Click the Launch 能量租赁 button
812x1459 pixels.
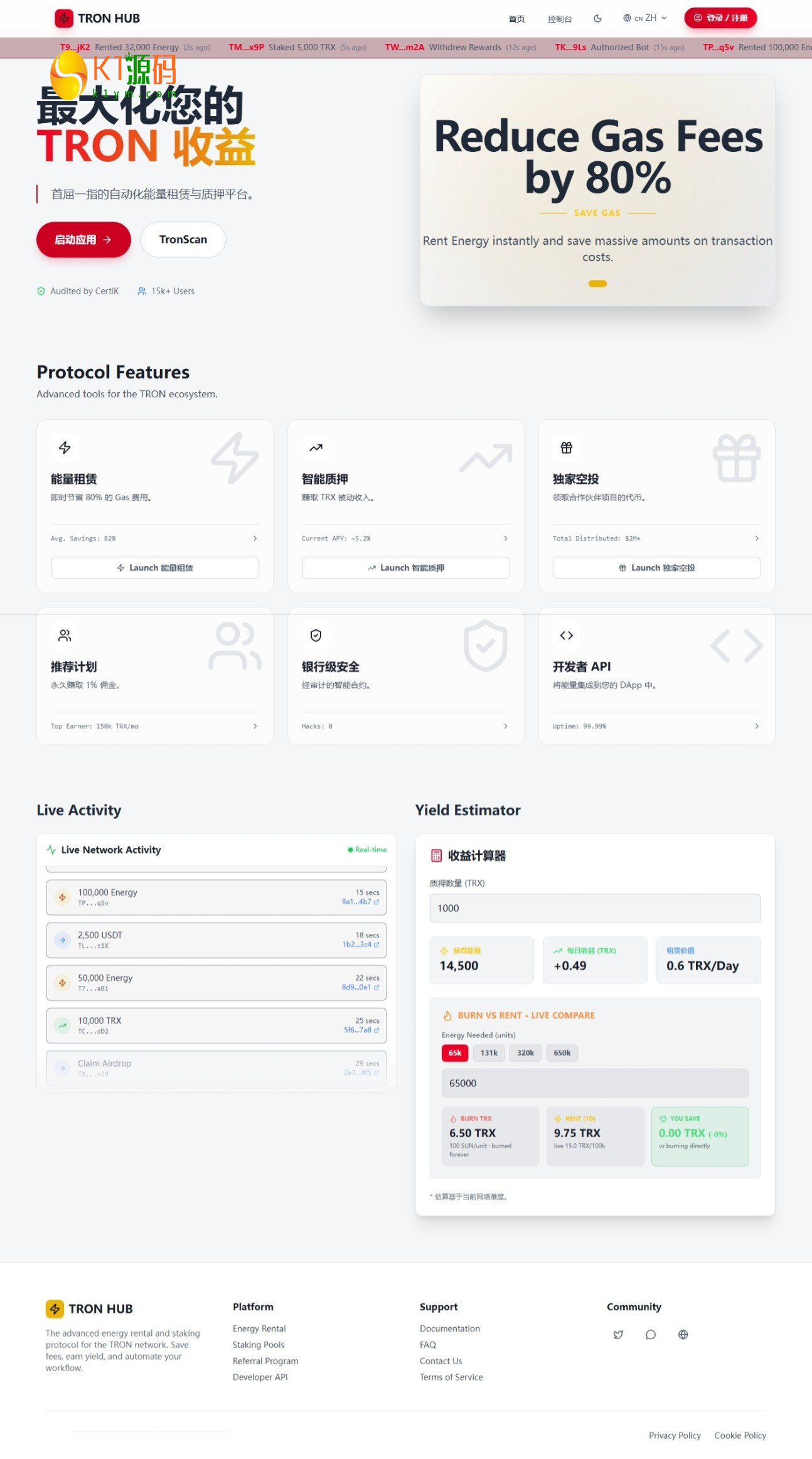point(155,568)
